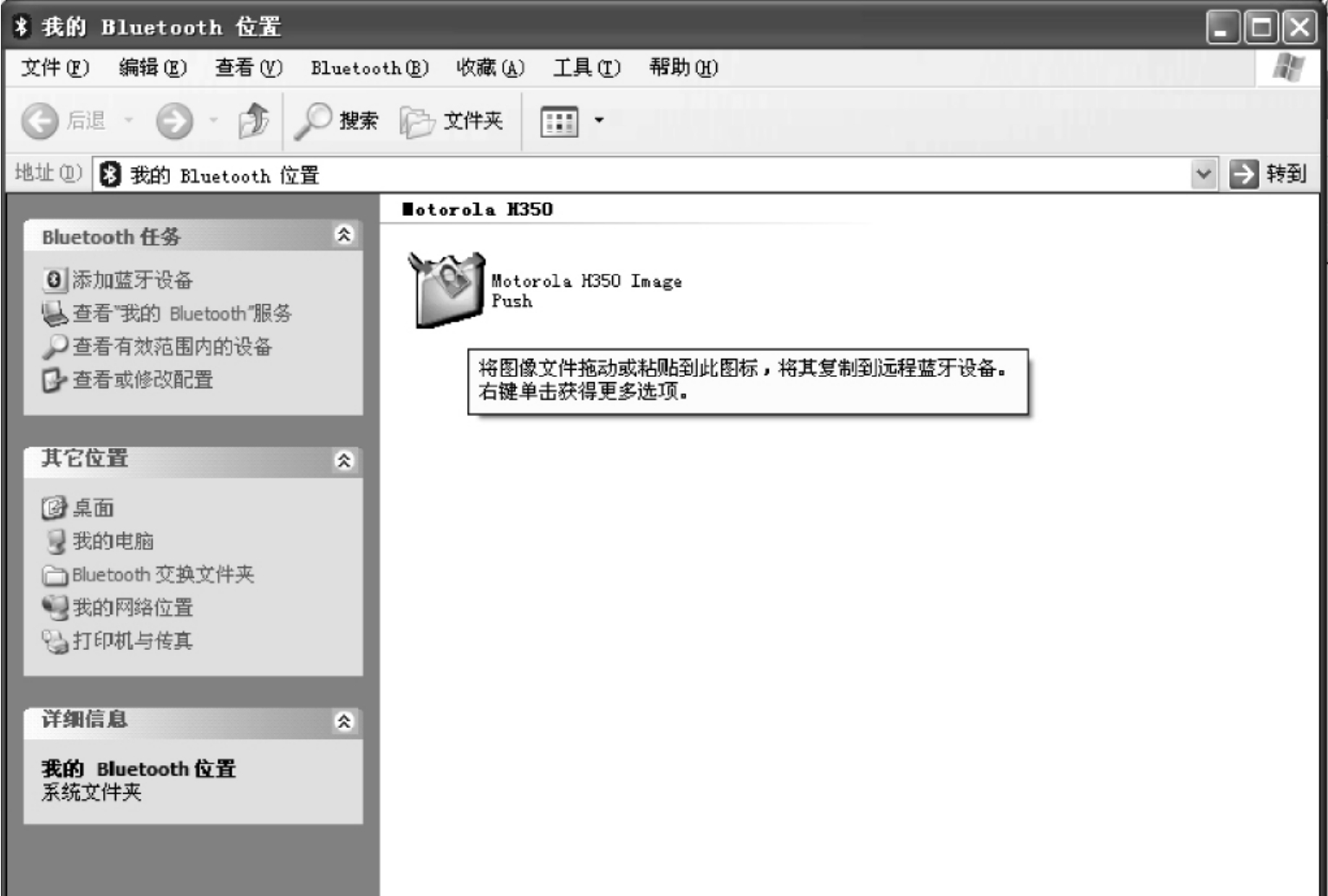Minimize the 我的 Bluetooth 位置 window
Screen dimensions: 1328x896
(1222, 28)
